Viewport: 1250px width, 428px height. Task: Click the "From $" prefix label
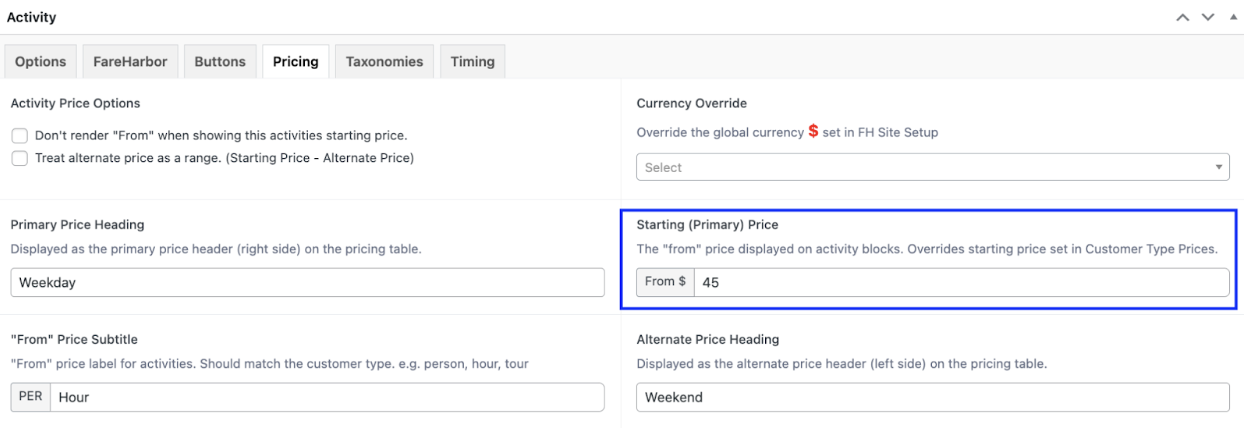[x=665, y=282]
